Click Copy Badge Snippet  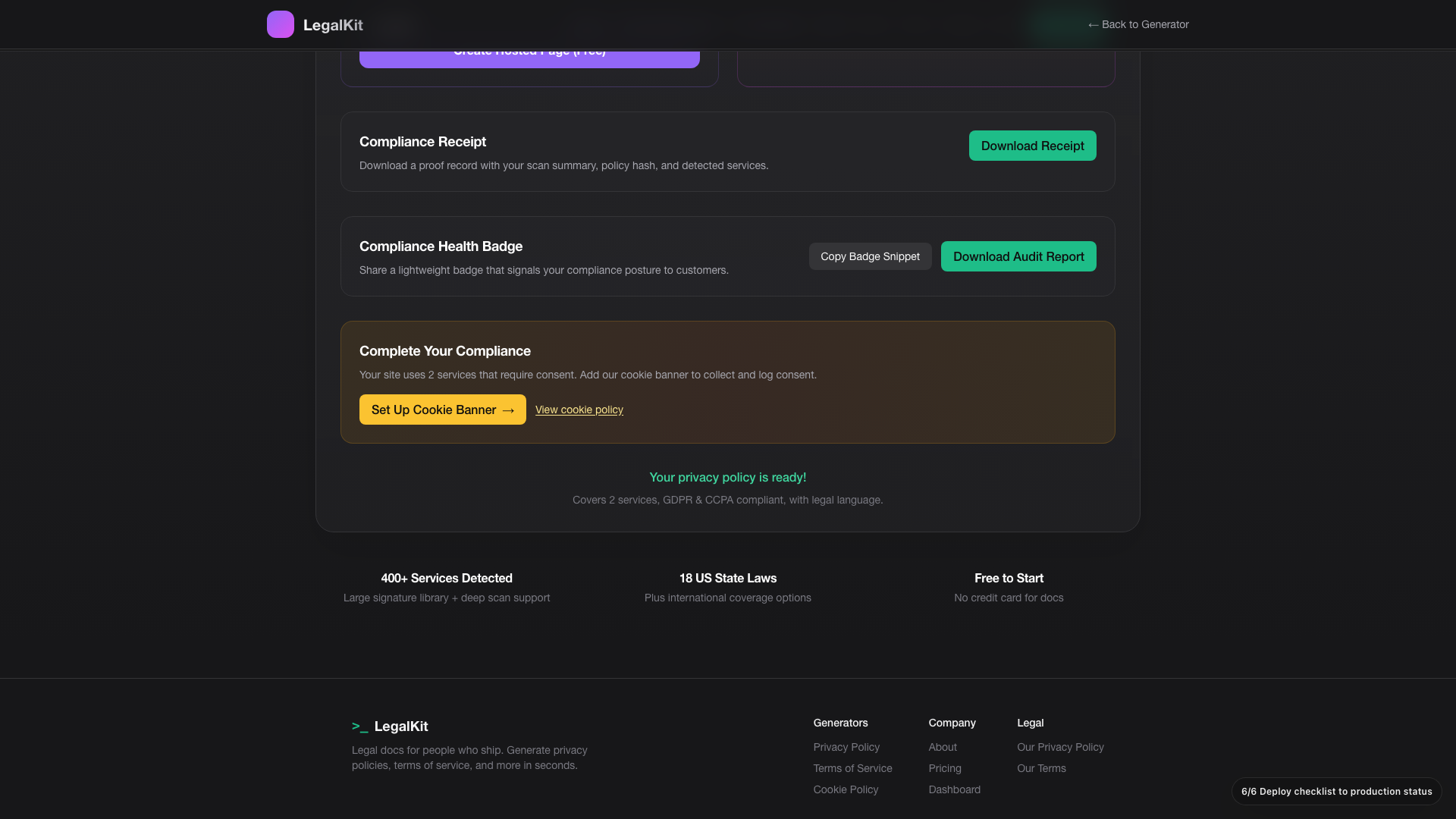coord(870,256)
